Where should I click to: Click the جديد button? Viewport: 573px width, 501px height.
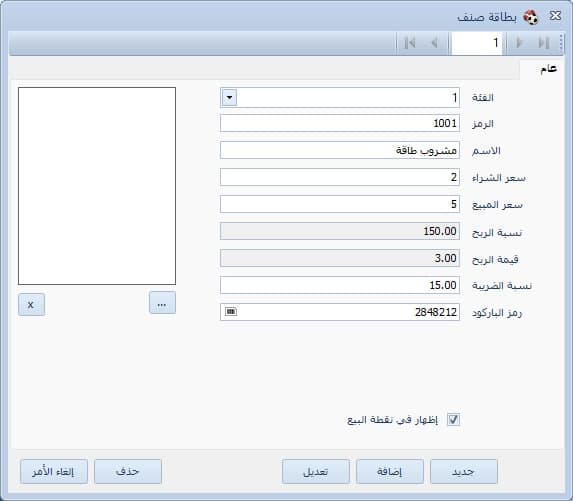[464, 471]
